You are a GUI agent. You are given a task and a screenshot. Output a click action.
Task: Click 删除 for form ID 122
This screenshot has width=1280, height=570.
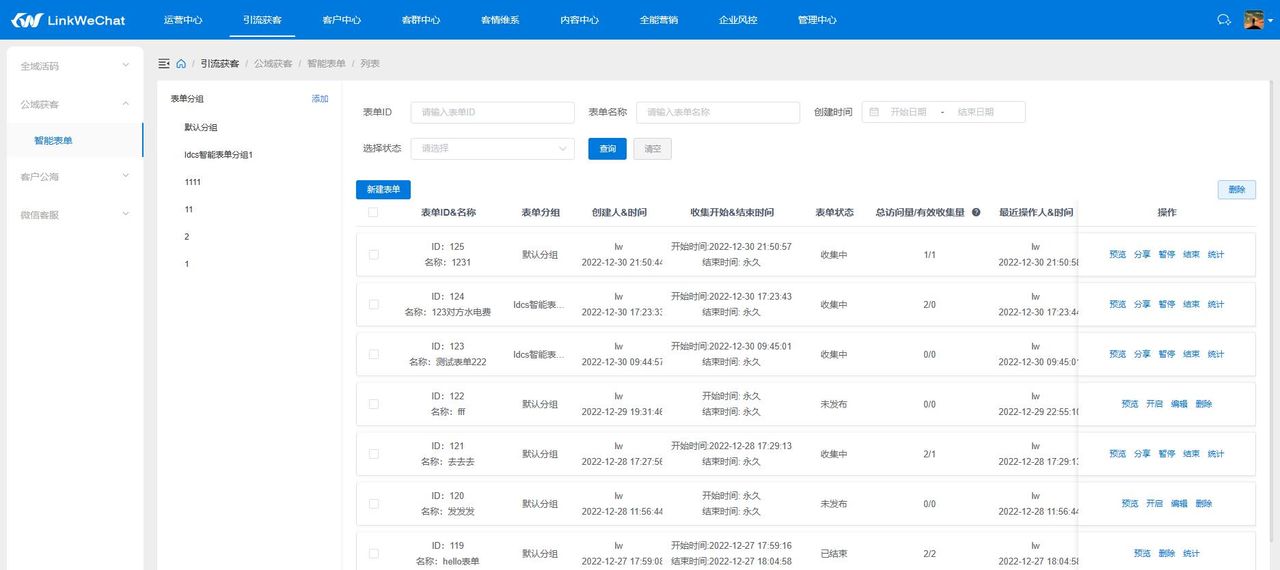click(1203, 404)
